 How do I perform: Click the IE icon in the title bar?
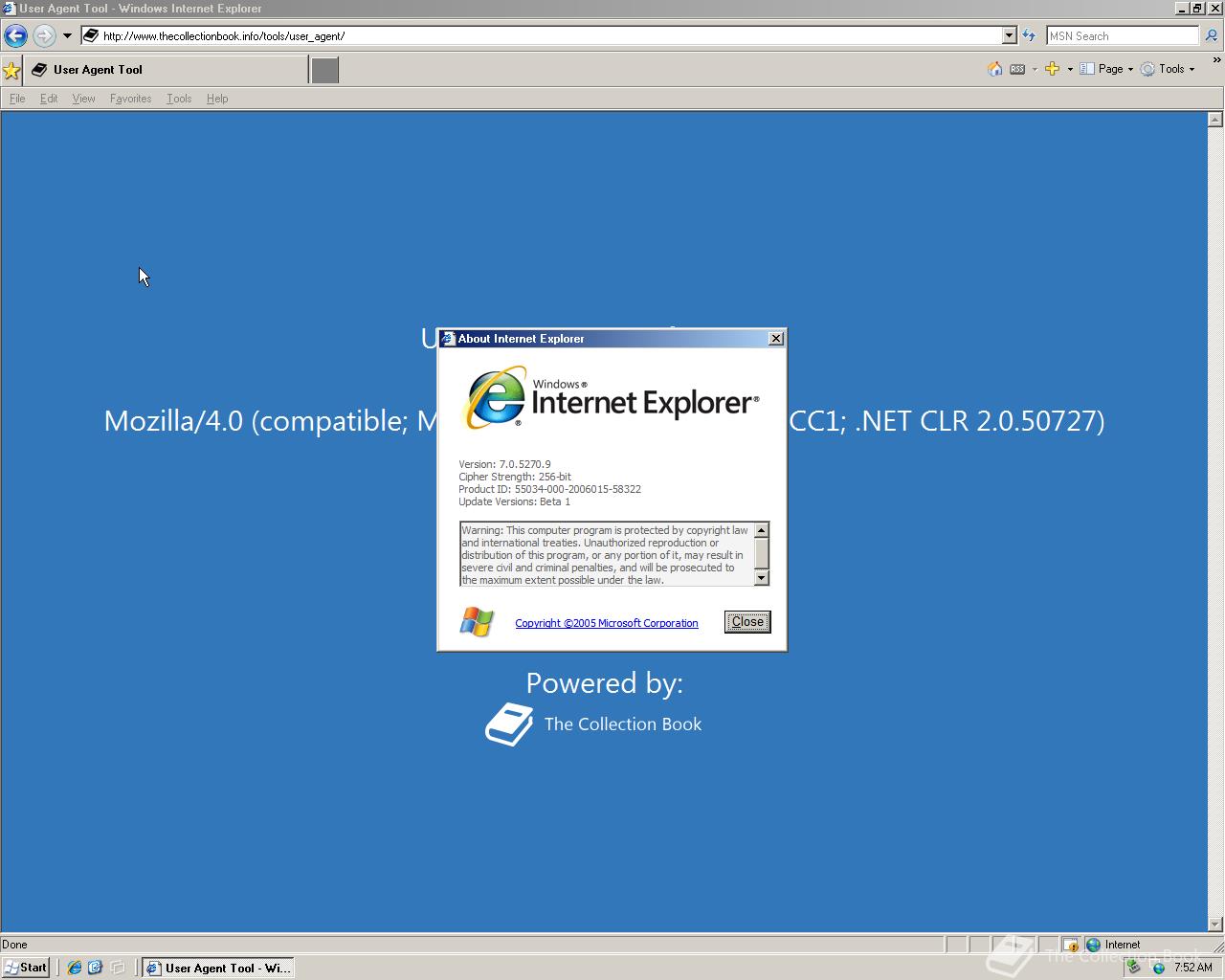(10, 9)
